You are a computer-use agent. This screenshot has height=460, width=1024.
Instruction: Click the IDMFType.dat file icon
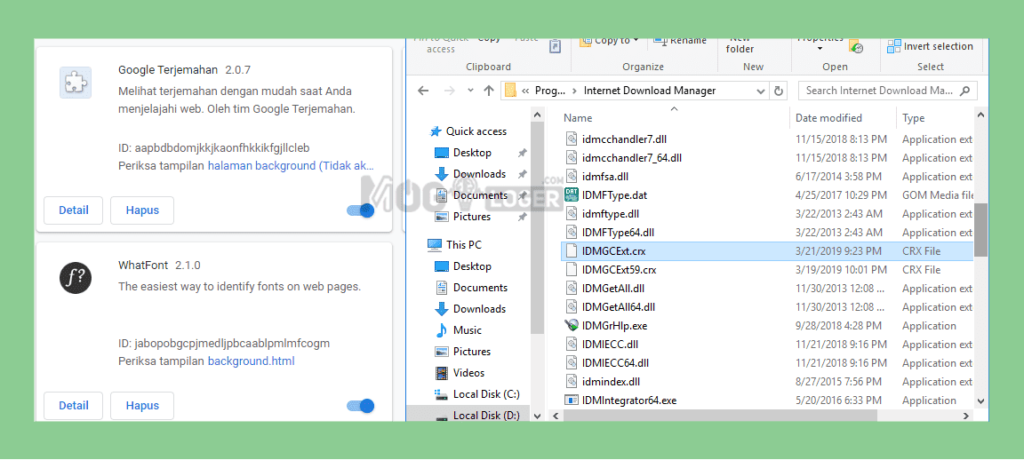[x=571, y=195]
